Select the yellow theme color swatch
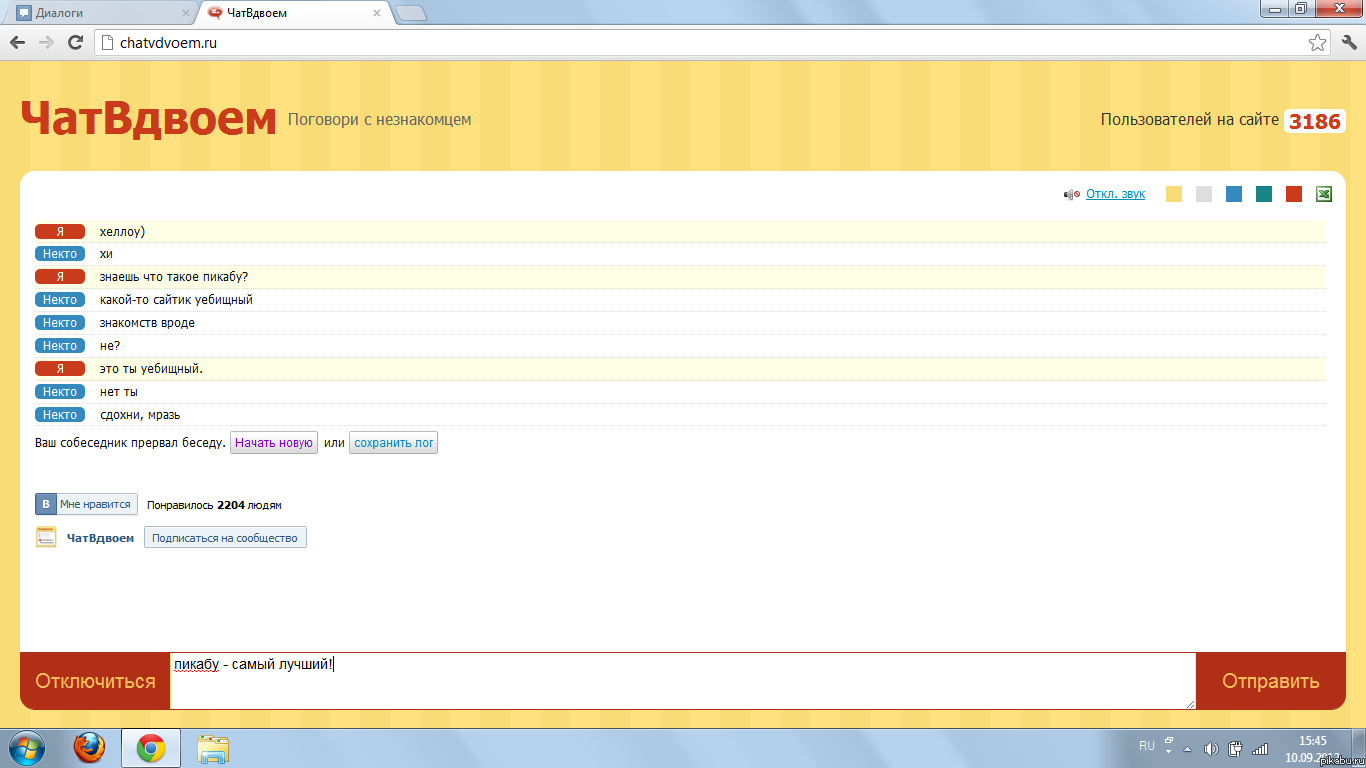This screenshot has height=768, width=1366. pyautogui.click(x=1174, y=194)
